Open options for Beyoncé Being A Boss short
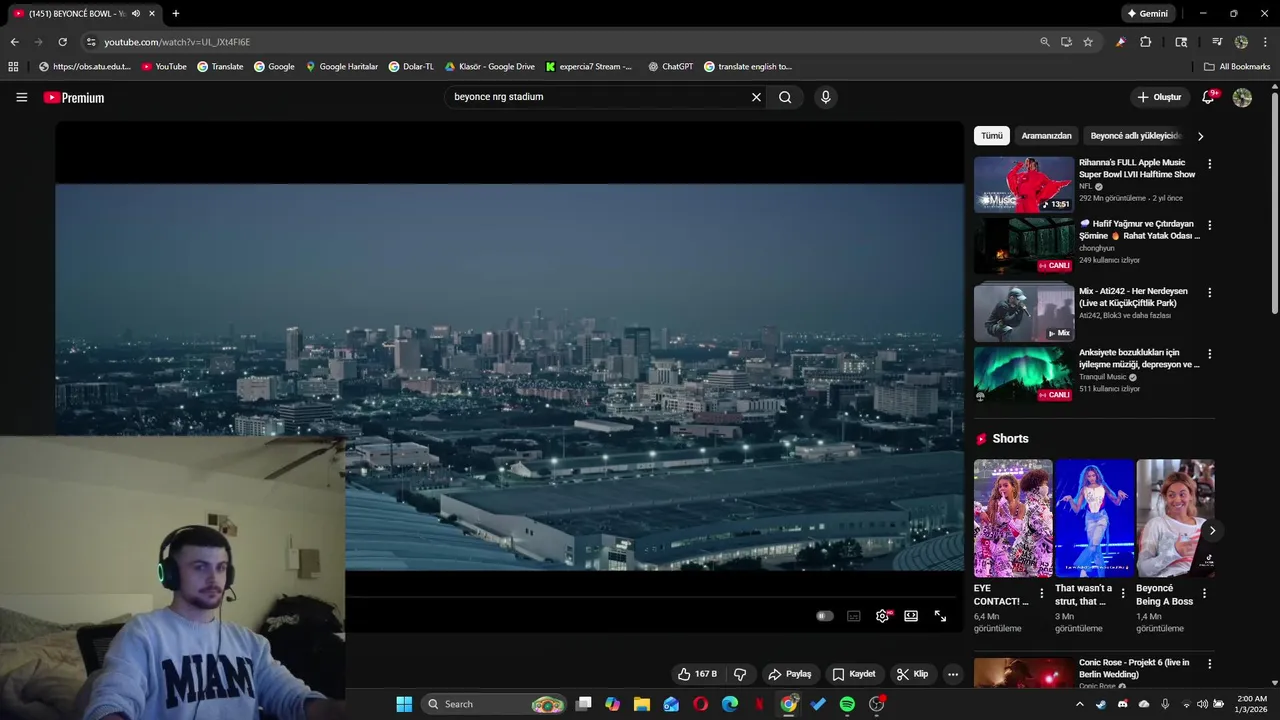 1204,593
